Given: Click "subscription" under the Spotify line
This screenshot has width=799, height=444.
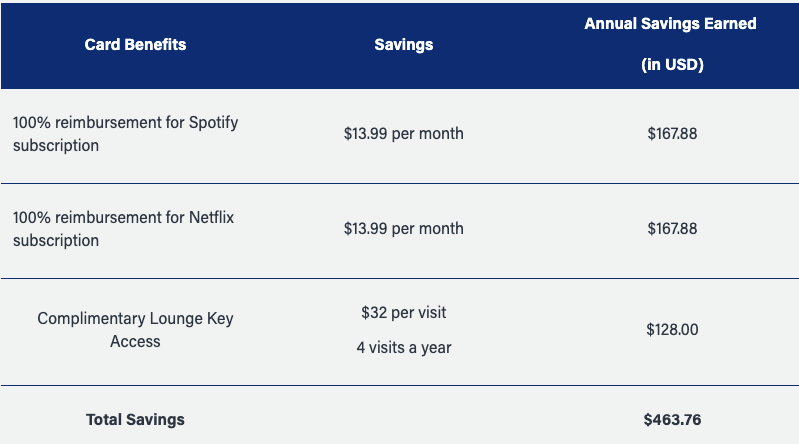Looking at the screenshot, I should [x=56, y=145].
